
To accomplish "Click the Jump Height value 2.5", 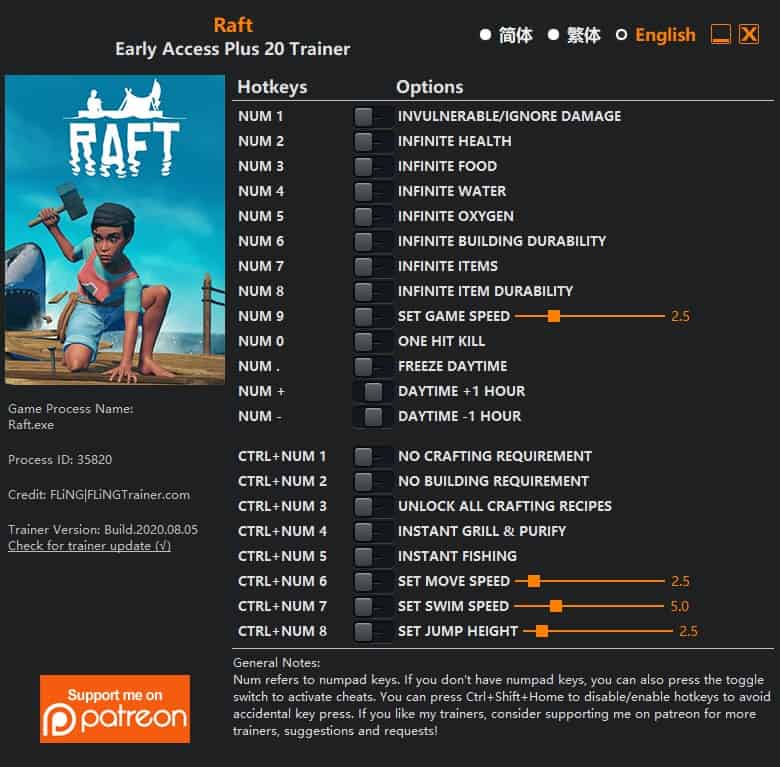I will pyautogui.click(x=688, y=632).
